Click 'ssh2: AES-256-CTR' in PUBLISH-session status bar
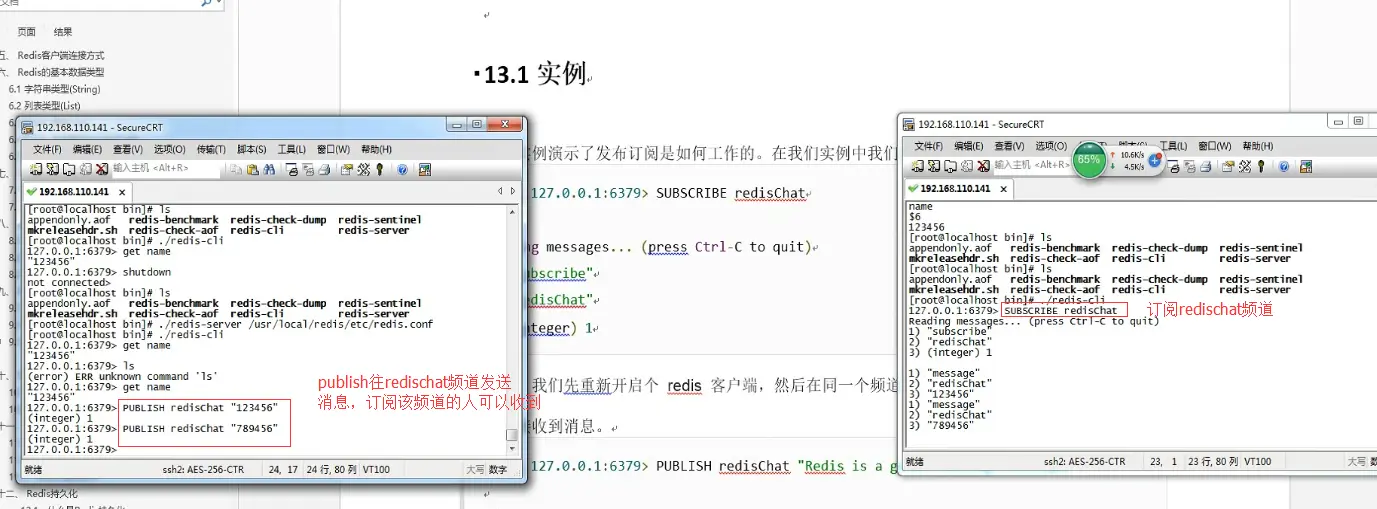Viewport: 1377px width, 509px height. click(205, 469)
